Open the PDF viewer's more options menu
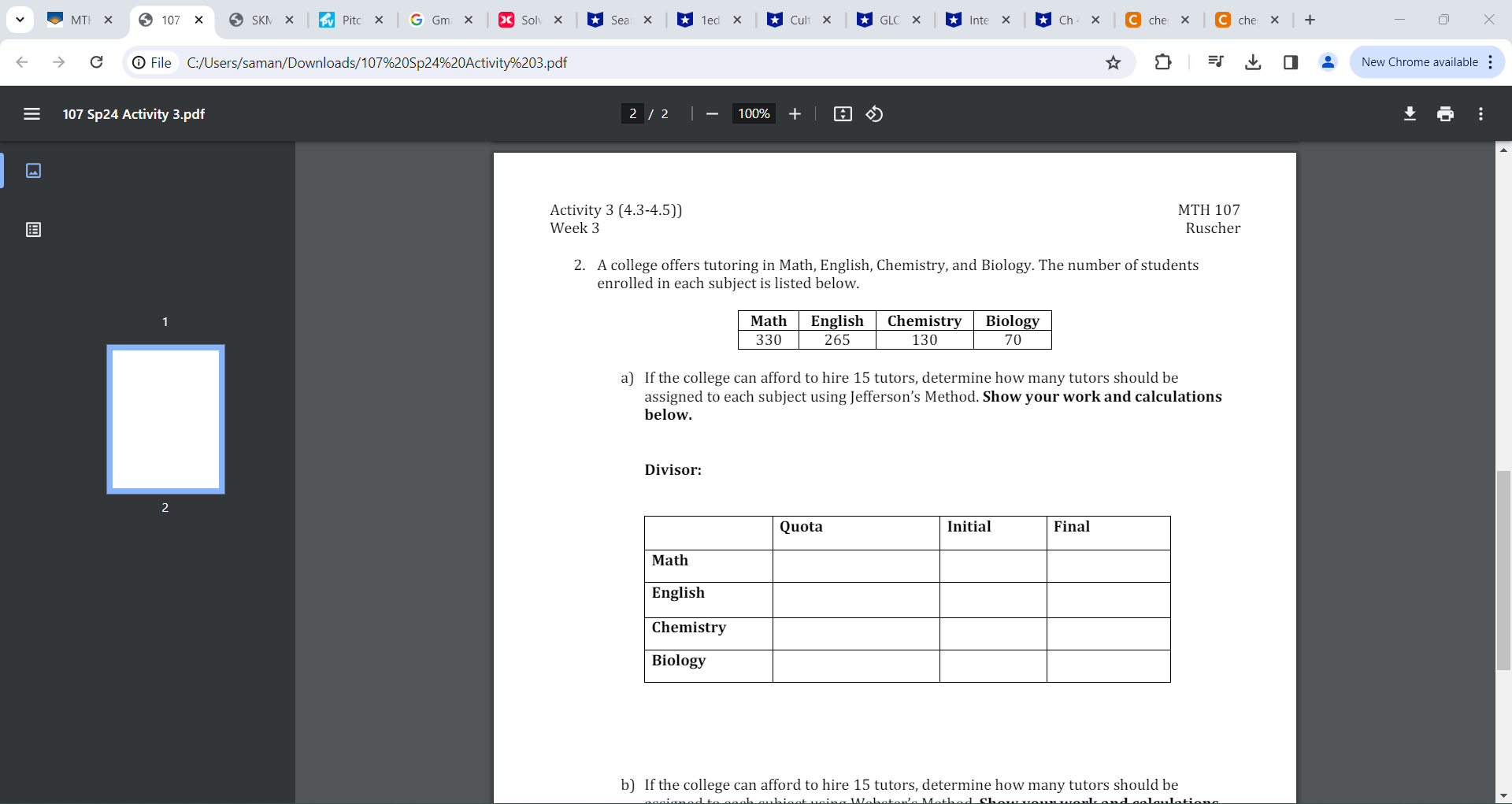Screen dimensions: 1512x804 (x=1480, y=113)
